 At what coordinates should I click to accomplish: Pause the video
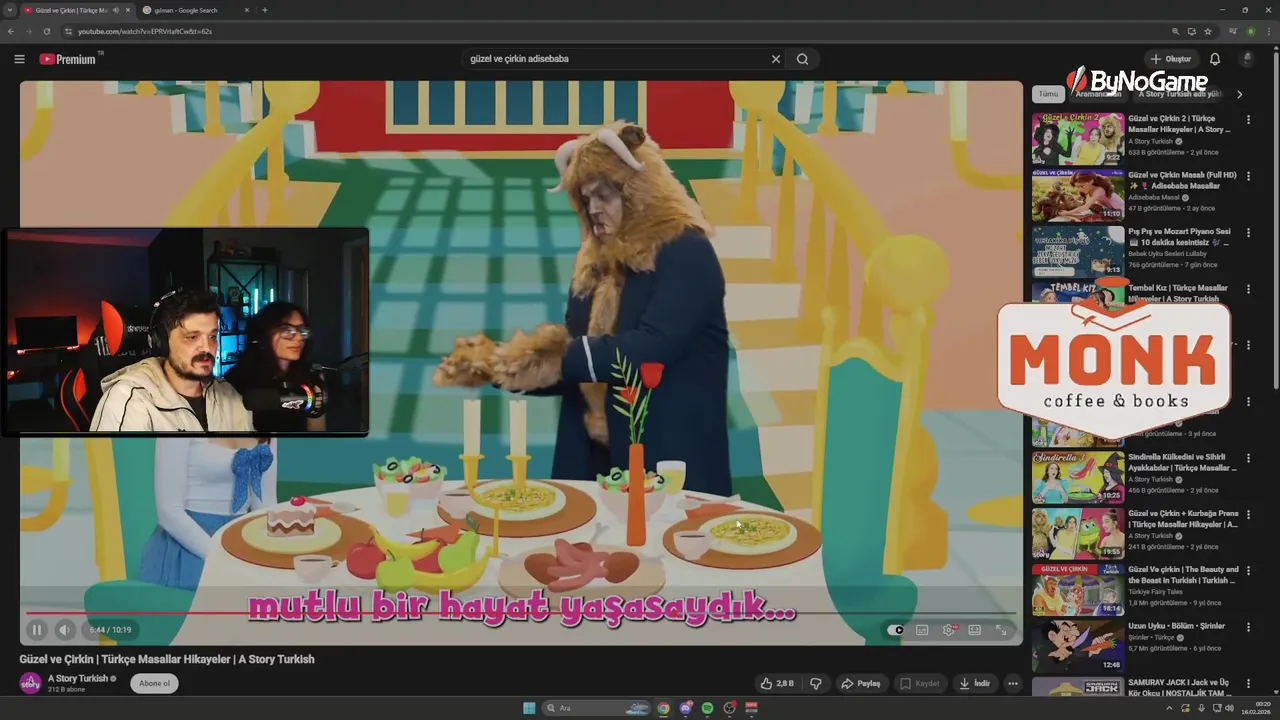pyautogui.click(x=37, y=630)
